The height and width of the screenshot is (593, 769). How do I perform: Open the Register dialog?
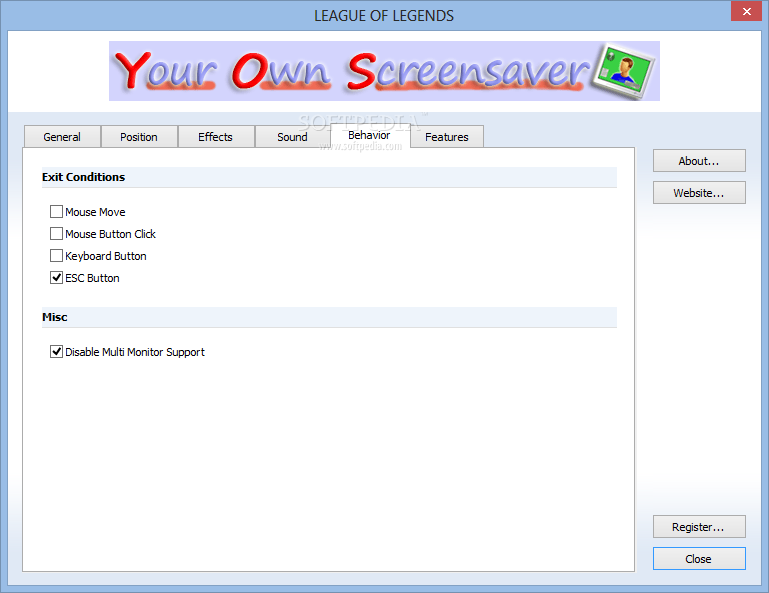(x=699, y=527)
